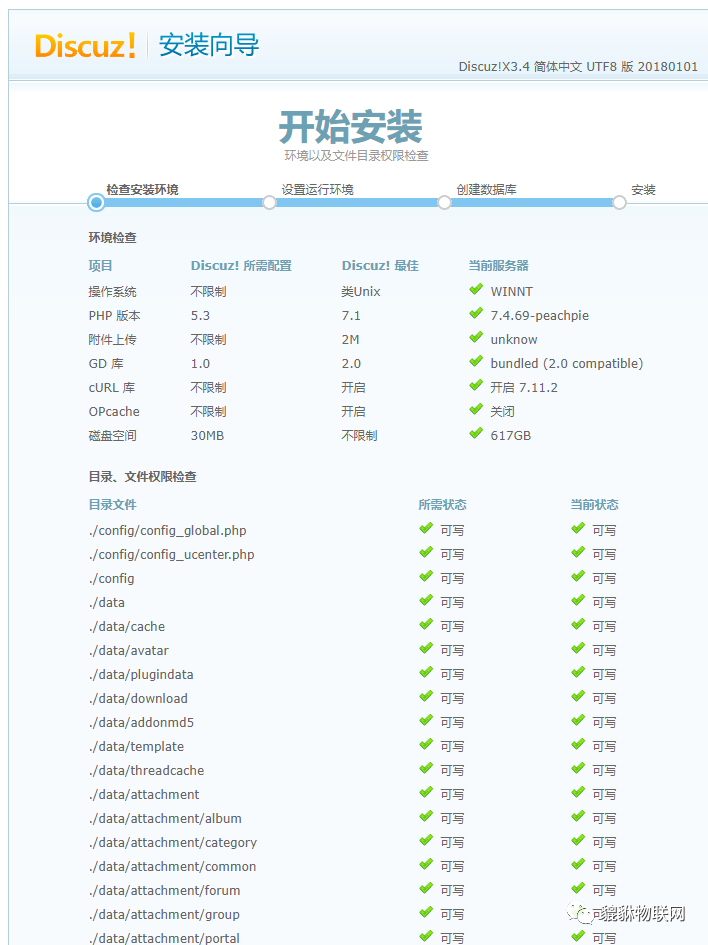Image resolution: width=708 pixels, height=945 pixels.
Task: Click the 设置运行环境 step label
Action: click(318, 190)
